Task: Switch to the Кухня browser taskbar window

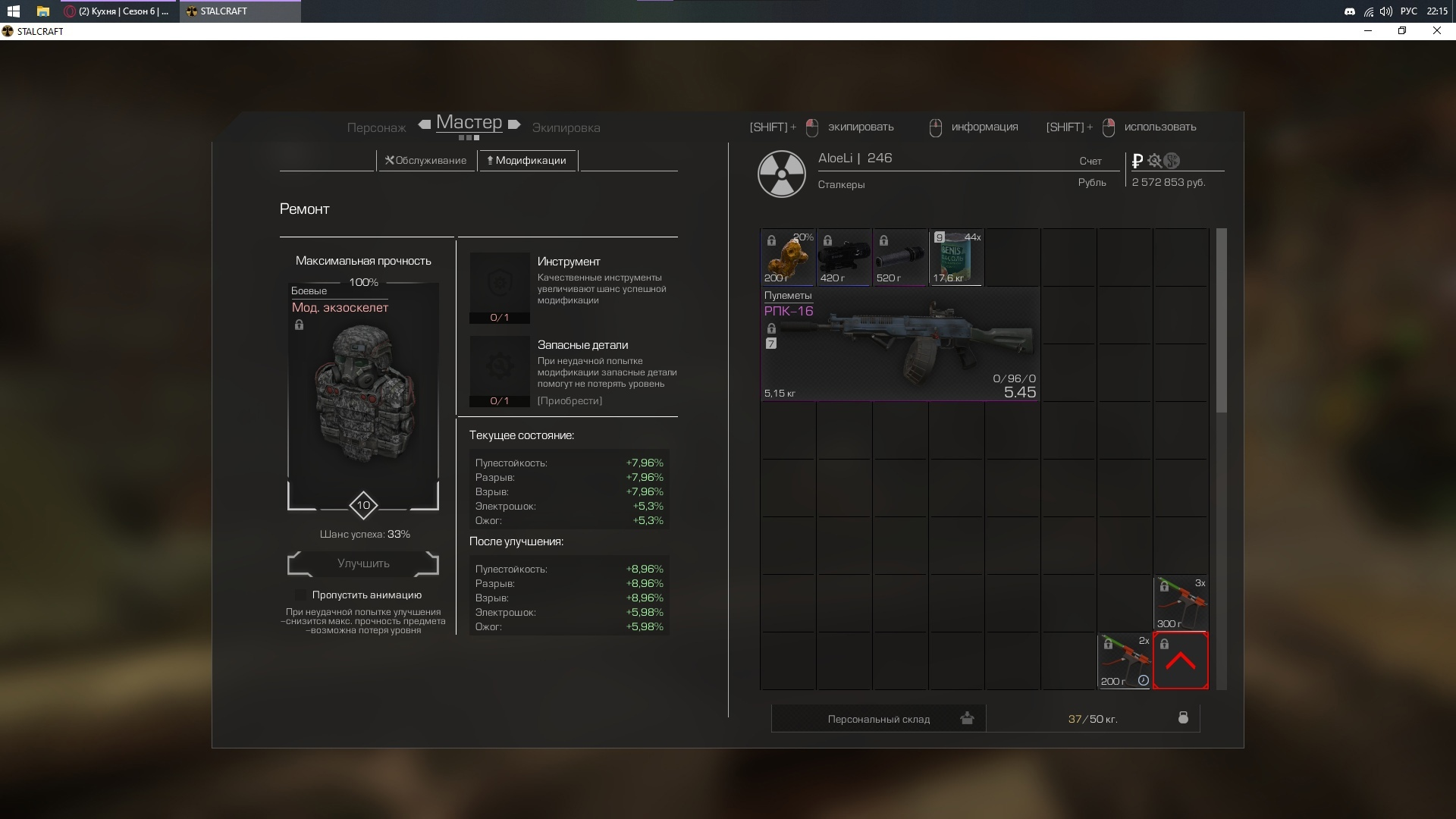Action: point(119,11)
